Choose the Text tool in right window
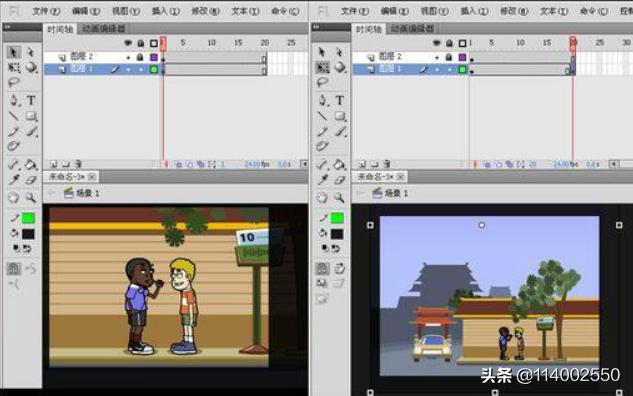 tap(340, 100)
